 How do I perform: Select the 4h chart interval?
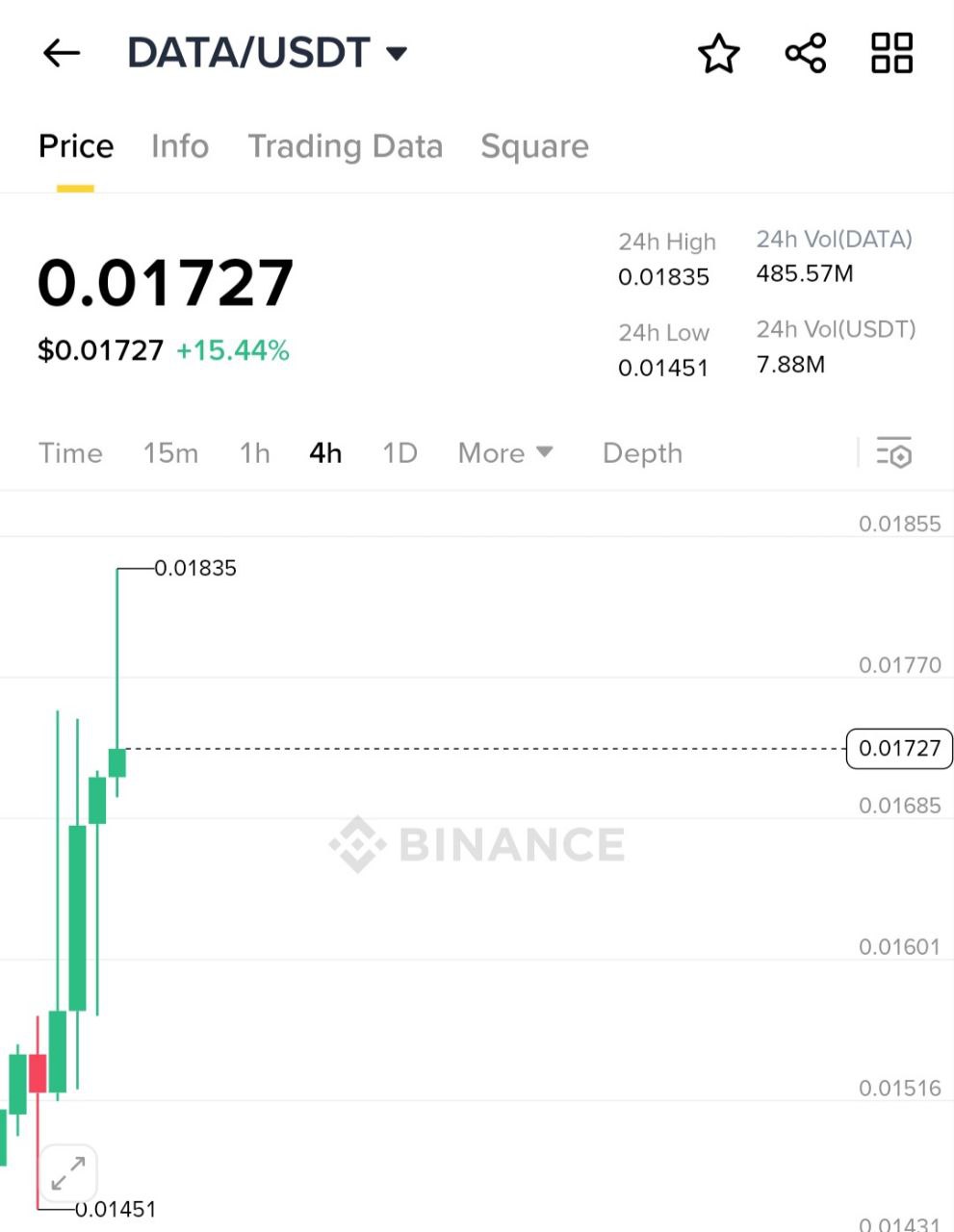click(325, 452)
